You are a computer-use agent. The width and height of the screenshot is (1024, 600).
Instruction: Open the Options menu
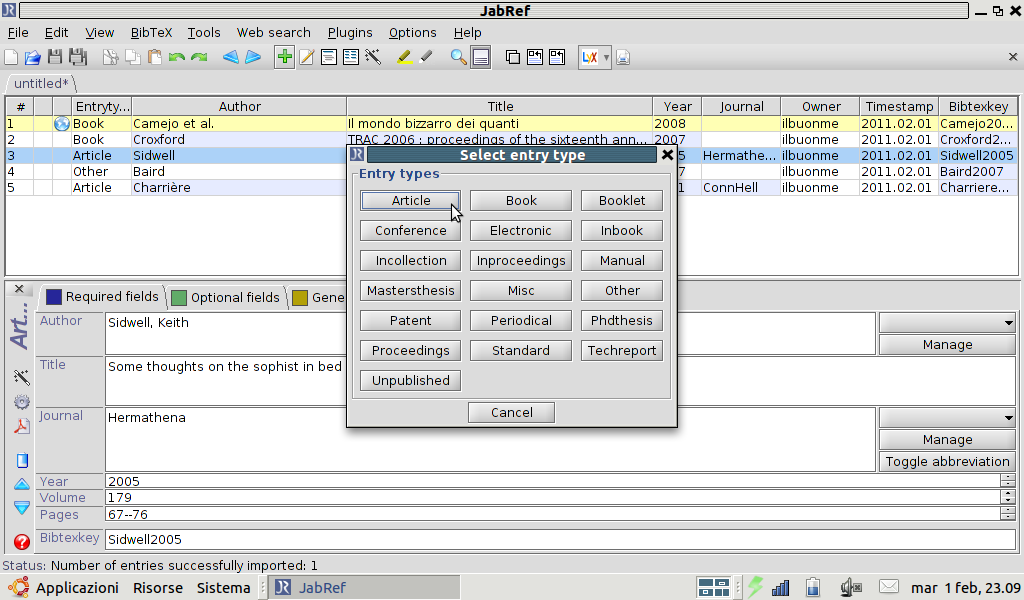tap(412, 33)
